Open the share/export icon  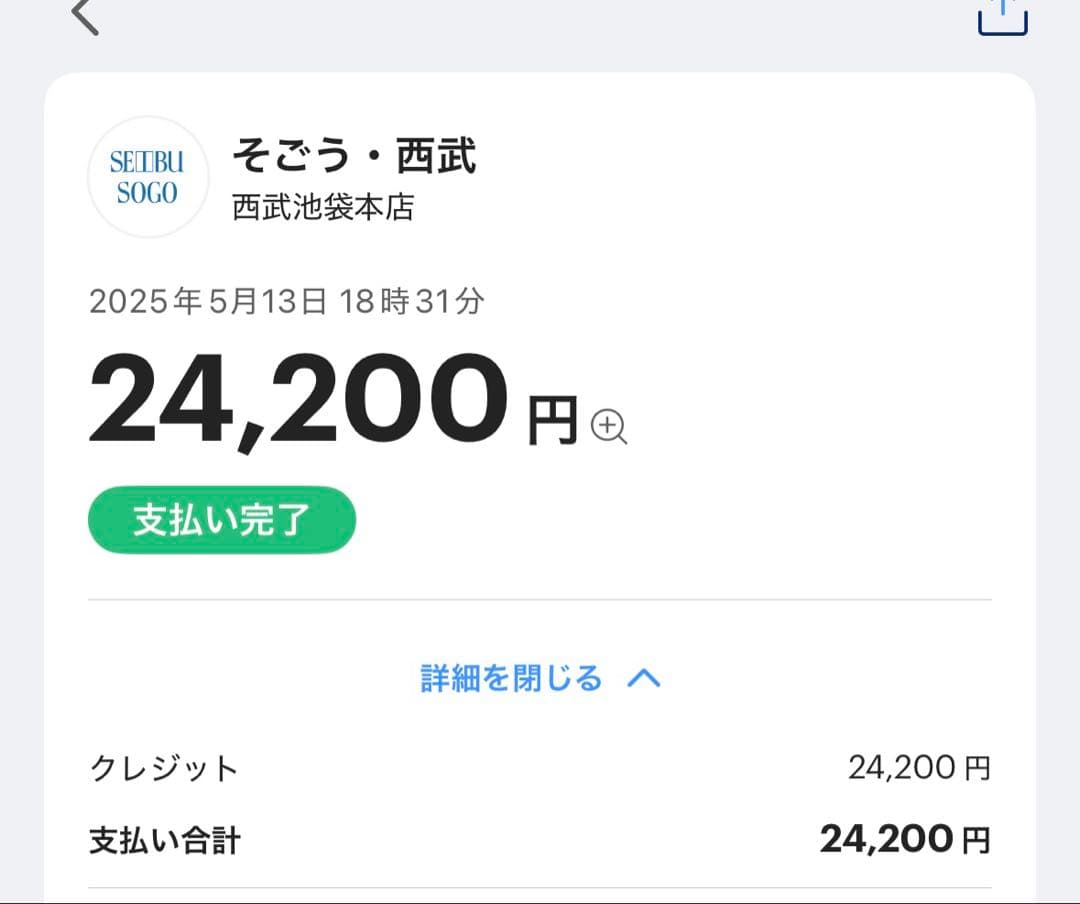pyautogui.click(x=1002, y=14)
